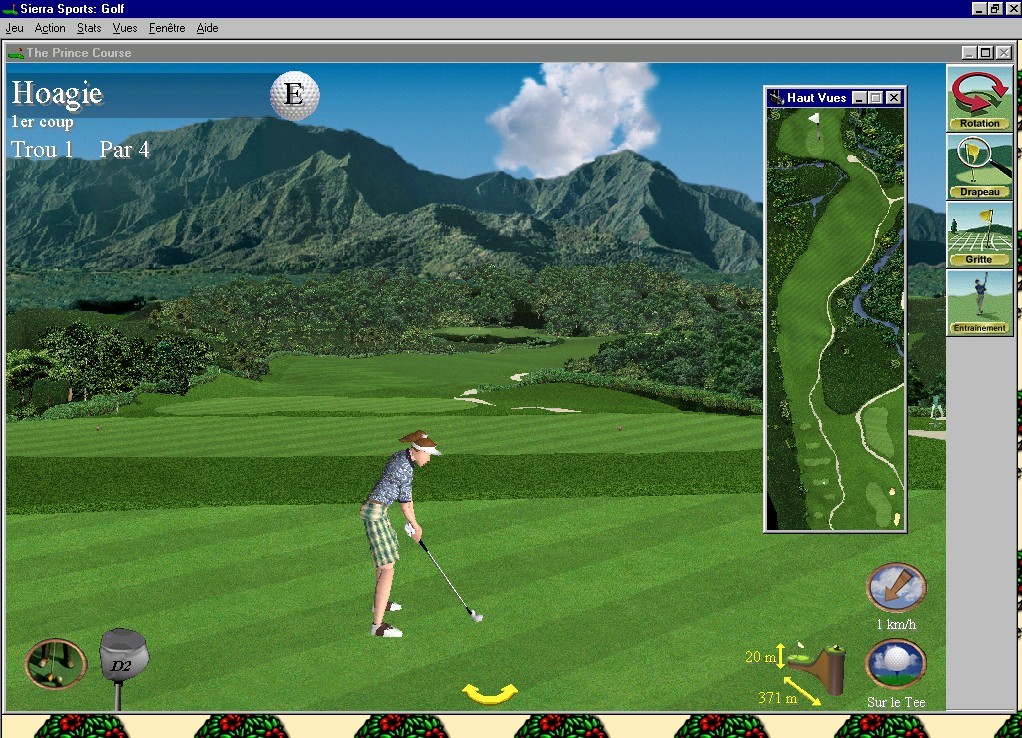Maximize The Prince Course window

(x=986, y=53)
